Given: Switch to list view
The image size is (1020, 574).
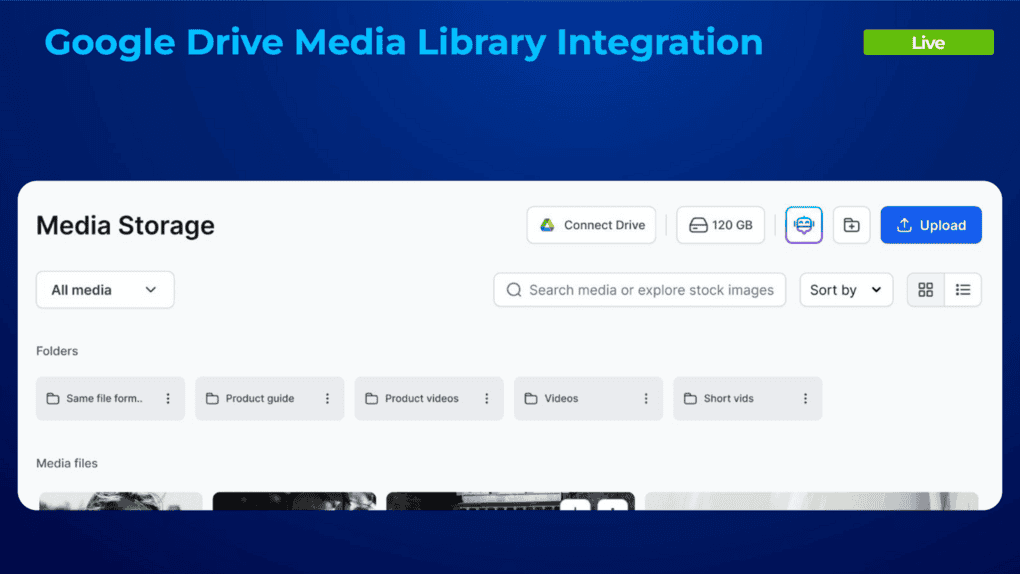Looking at the screenshot, I should click(963, 290).
